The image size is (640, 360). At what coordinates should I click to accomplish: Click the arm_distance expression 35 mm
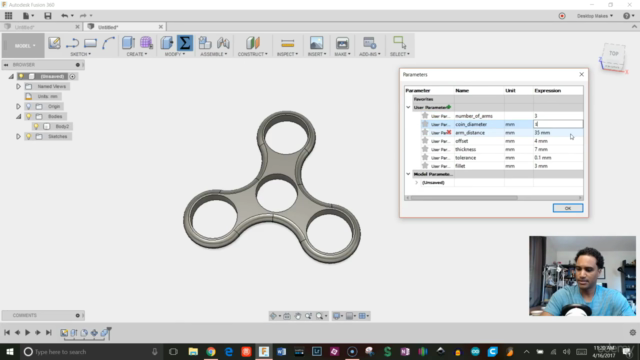[x=542, y=133]
